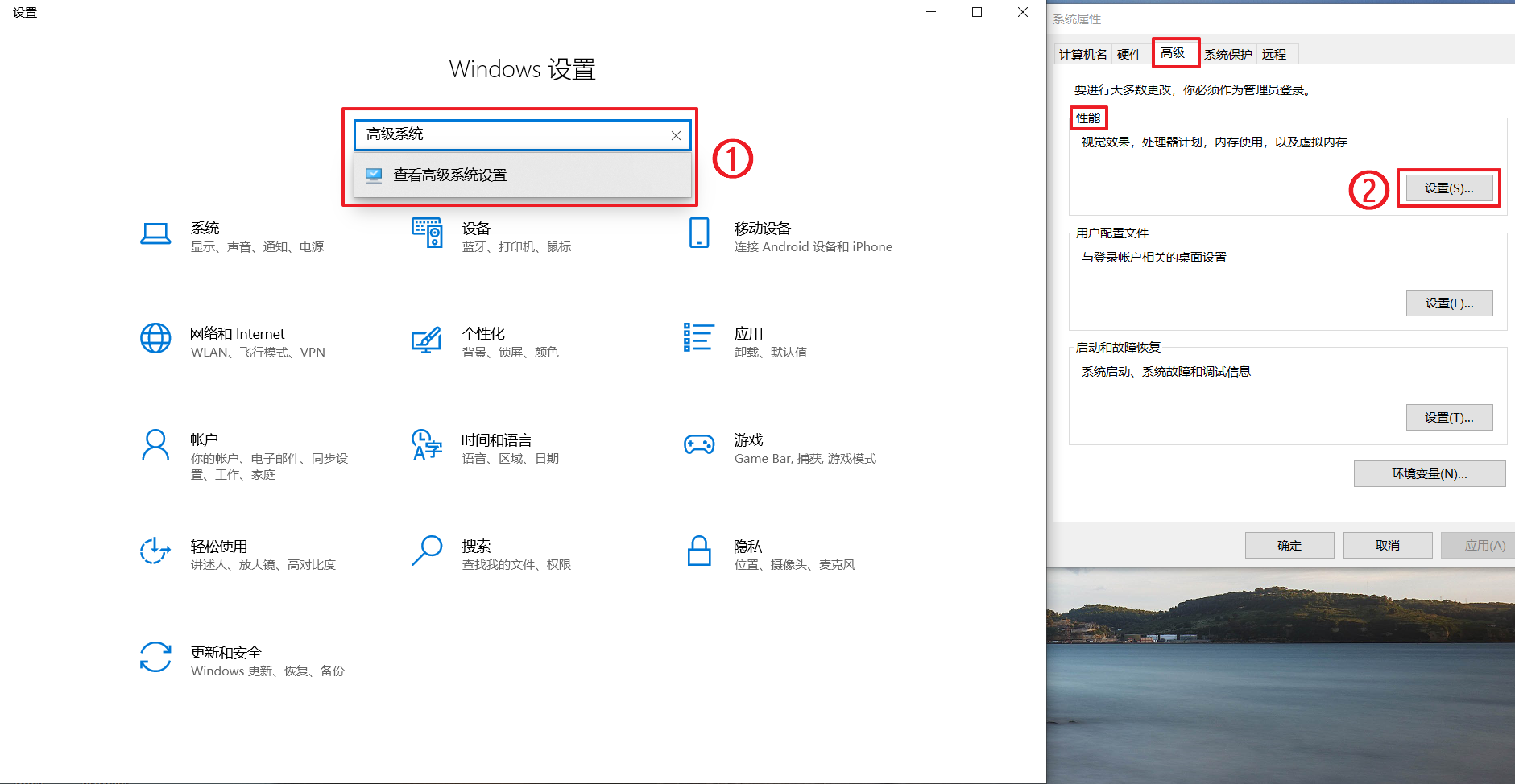Open the 游戏 gamepad icon
Screen dimensions: 1515x784
tap(699, 444)
